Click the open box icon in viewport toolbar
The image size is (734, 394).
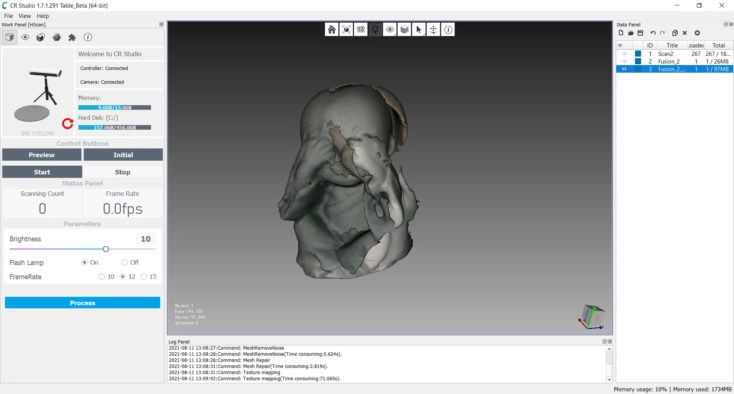(404, 29)
